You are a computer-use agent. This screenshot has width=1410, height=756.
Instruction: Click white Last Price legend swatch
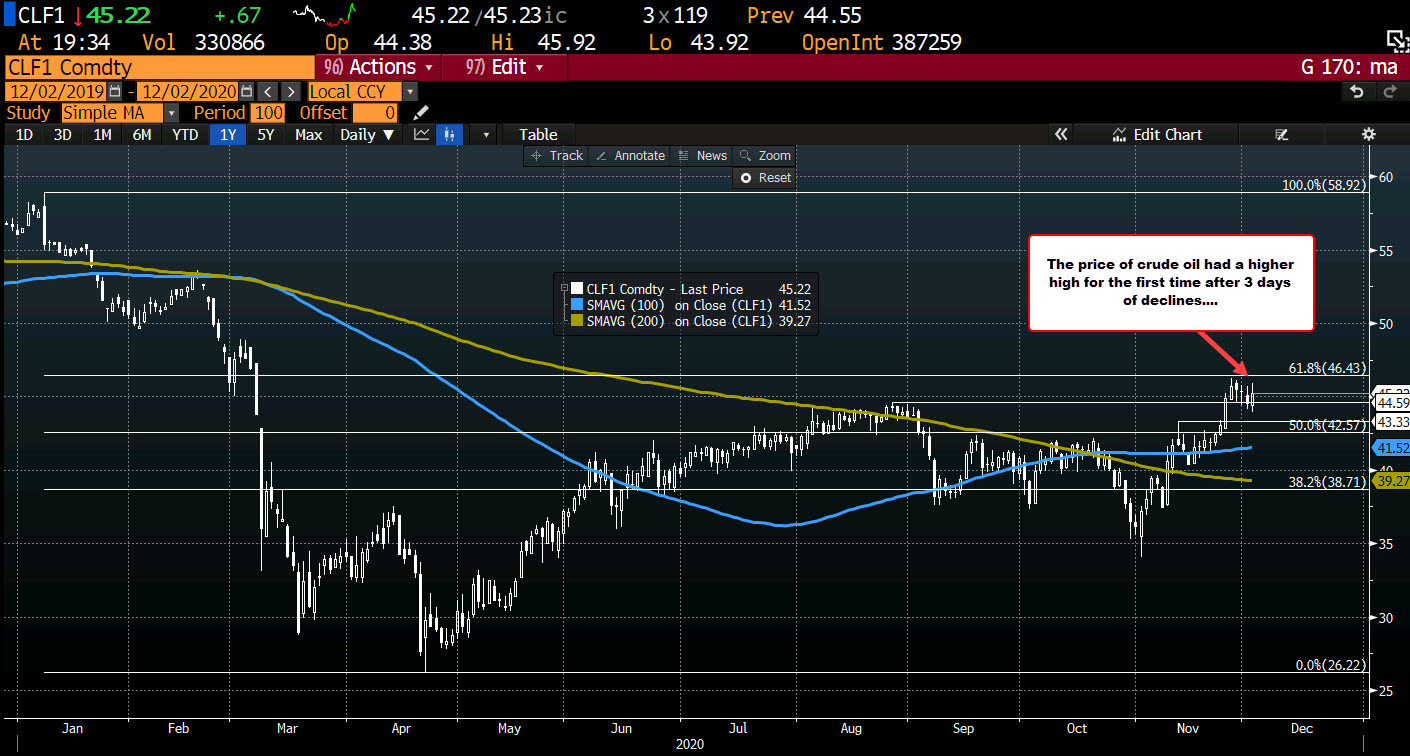(578, 289)
